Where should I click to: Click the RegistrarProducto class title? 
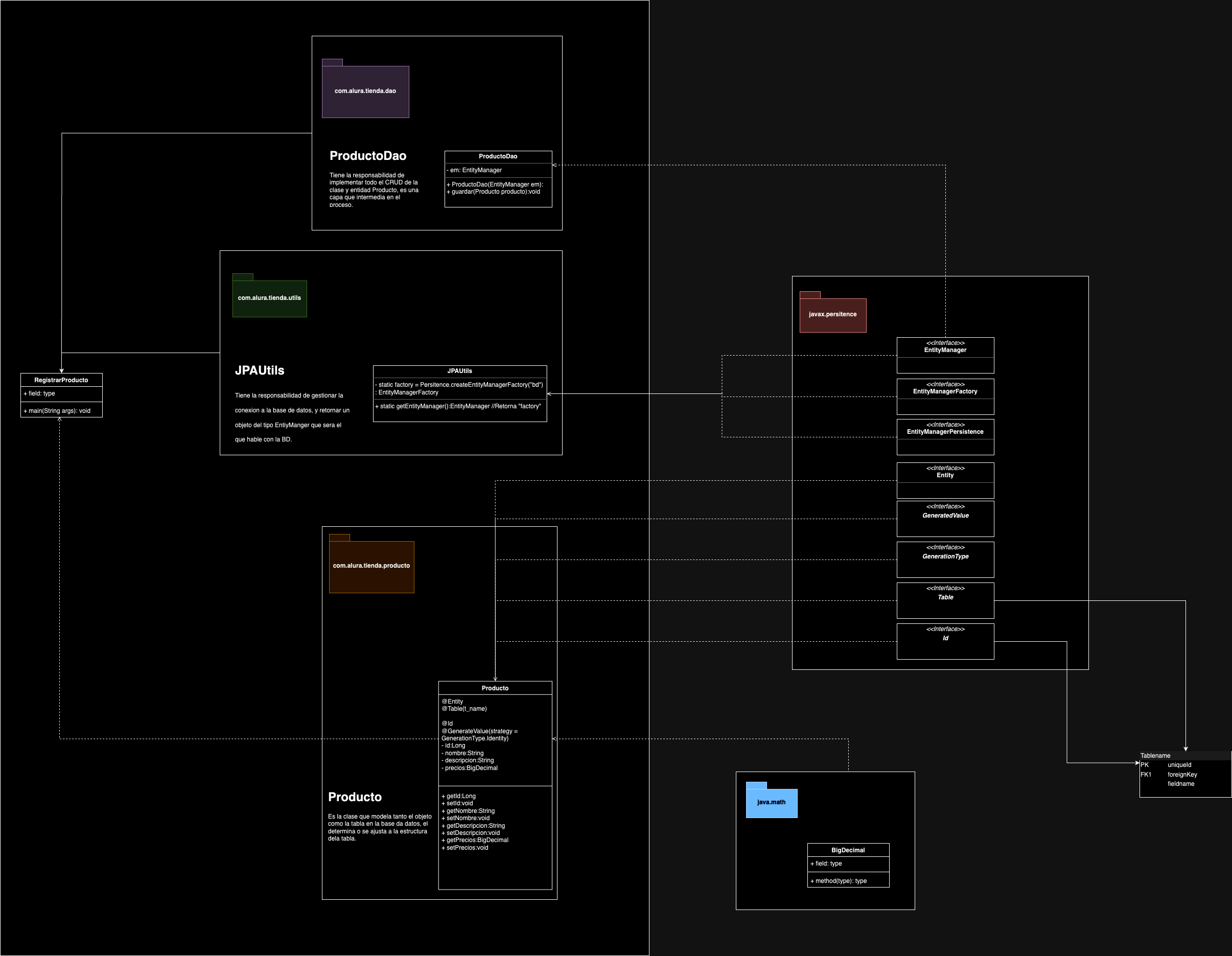61,380
